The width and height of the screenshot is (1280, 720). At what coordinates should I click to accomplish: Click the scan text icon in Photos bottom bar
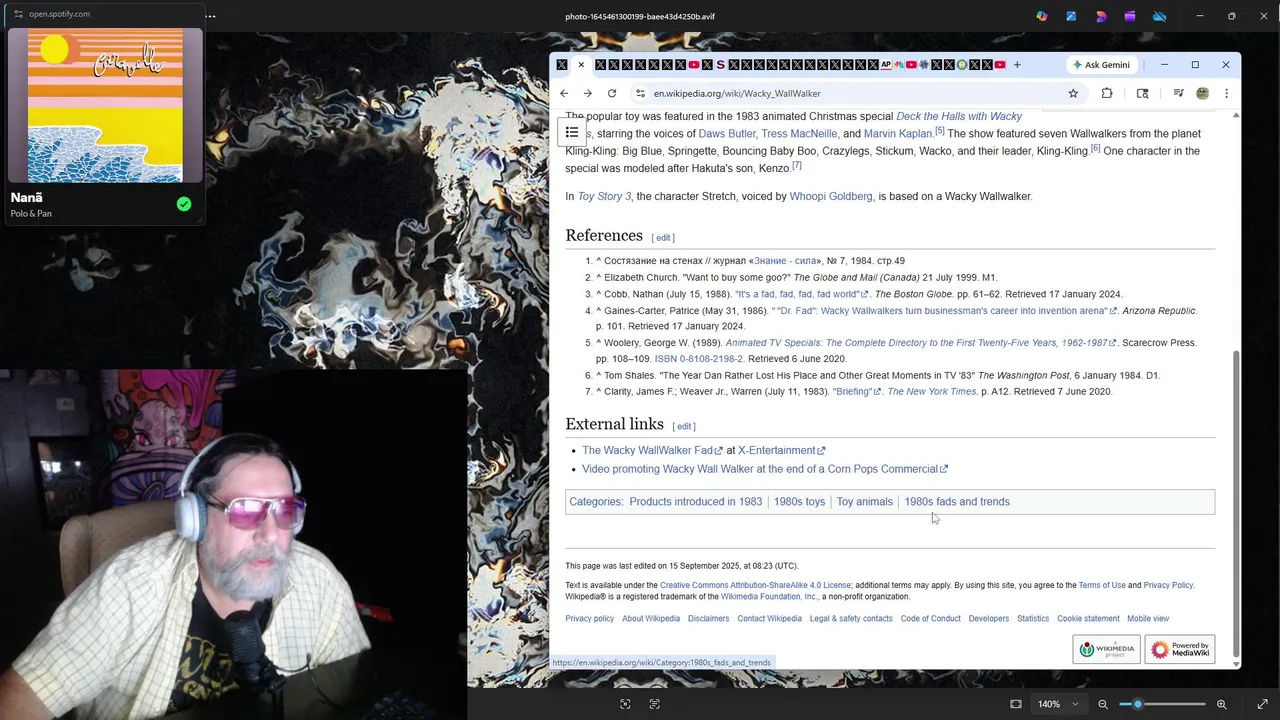pos(654,704)
